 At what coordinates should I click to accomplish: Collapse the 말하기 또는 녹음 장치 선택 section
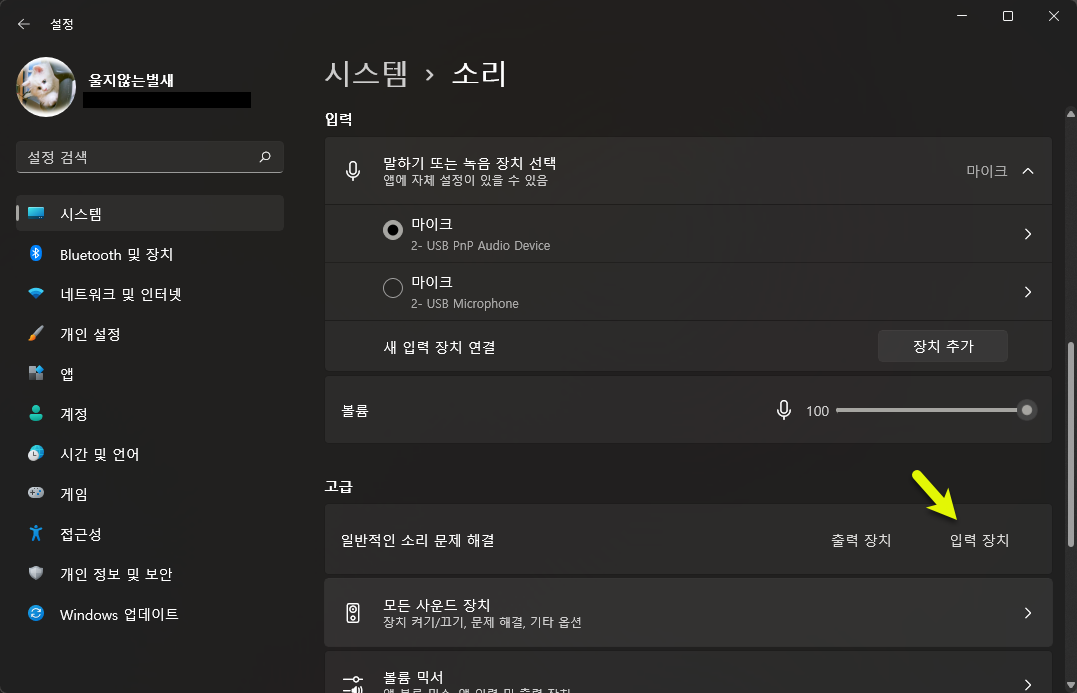[x=1028, y=171]
